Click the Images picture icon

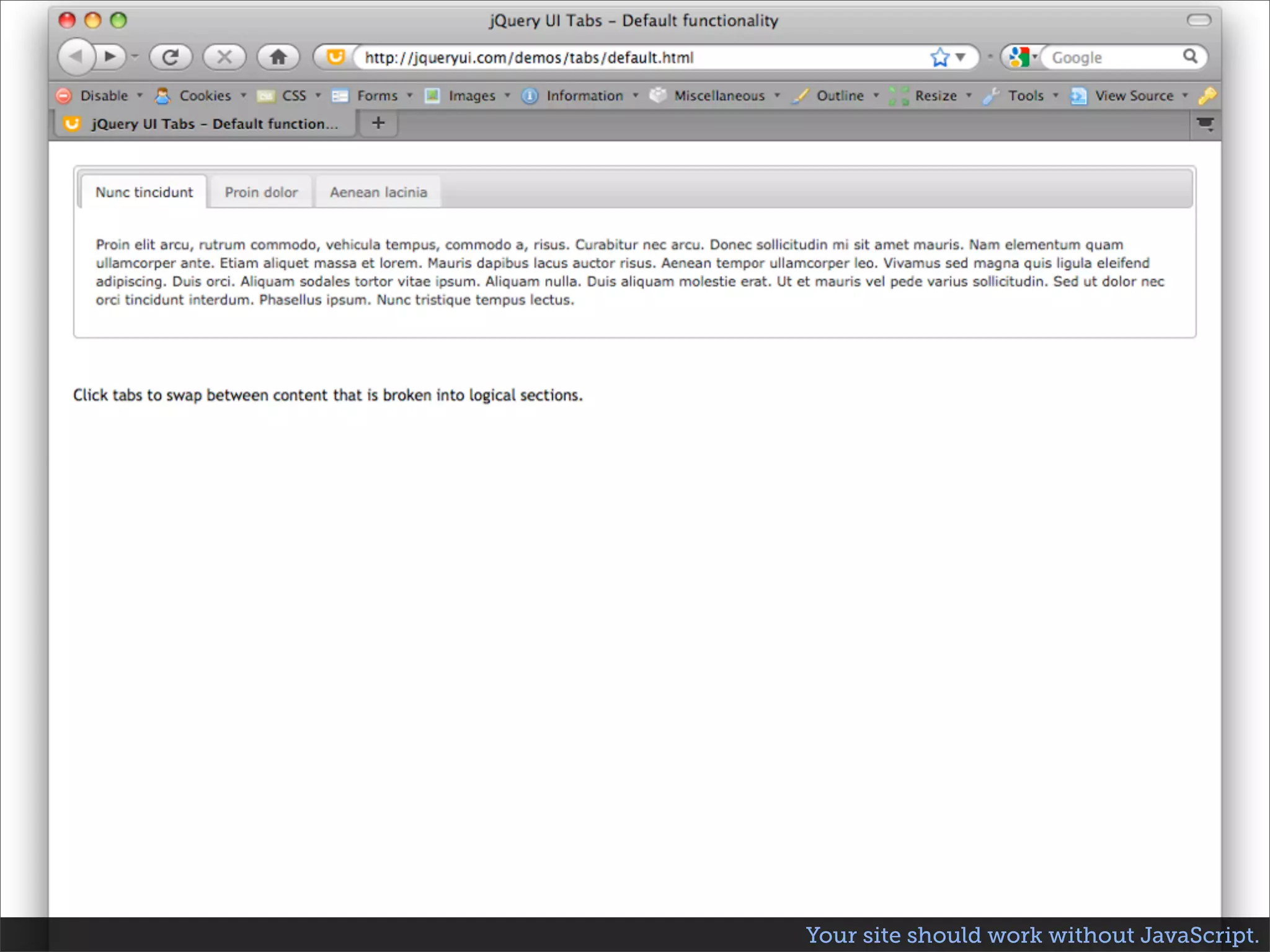click(432, 95)
